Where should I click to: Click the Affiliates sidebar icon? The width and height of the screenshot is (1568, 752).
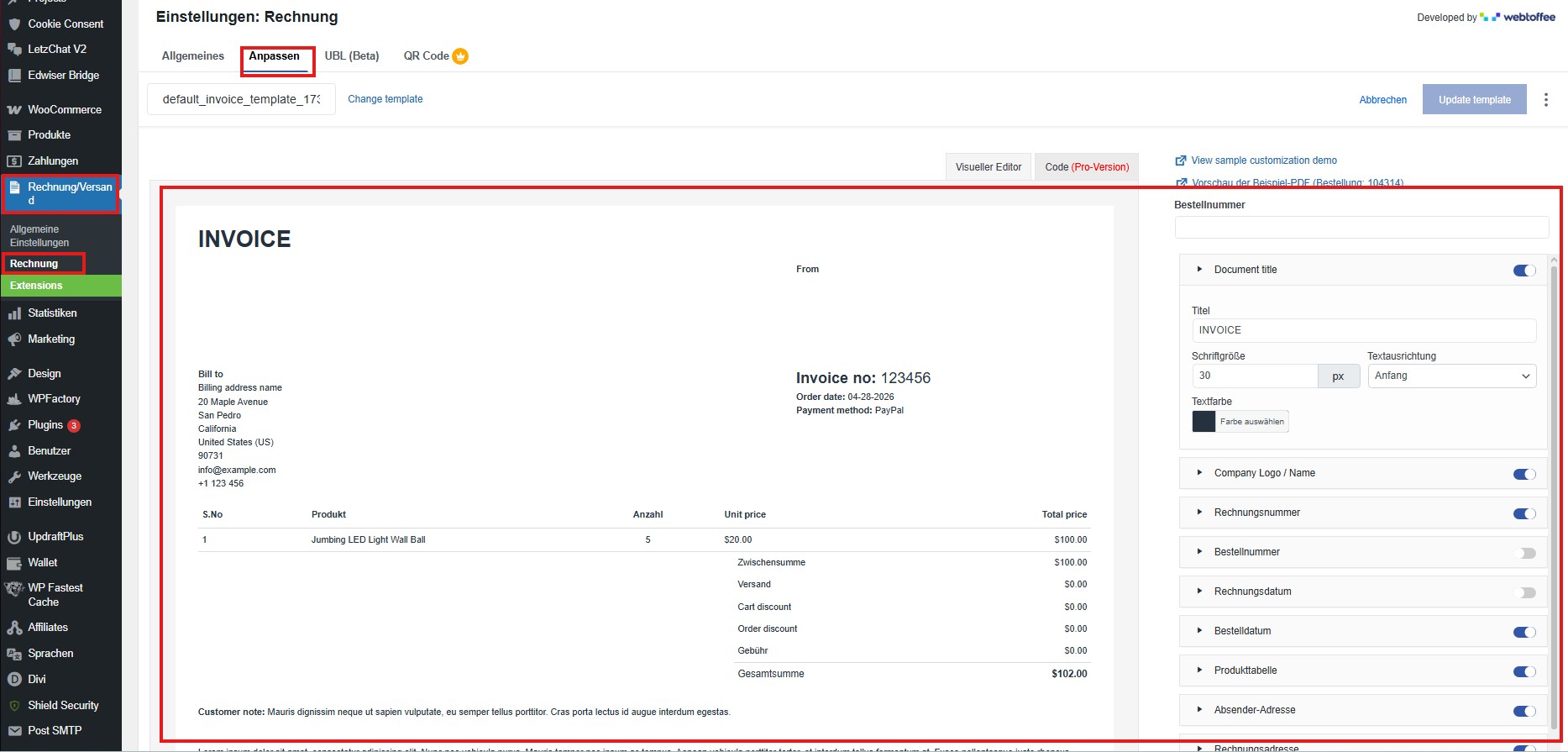click(14, 627)
